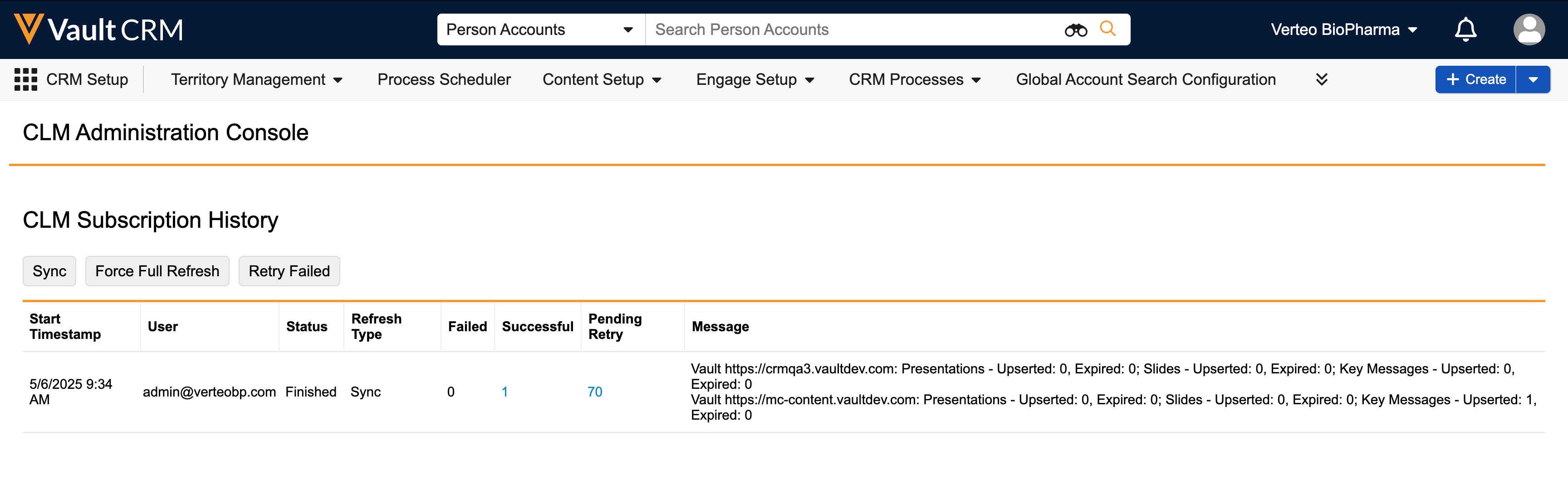Expand the Verteo BioPharma vault menu
The height and width of the screenshot is (490, 1568).
point(1344,29)
